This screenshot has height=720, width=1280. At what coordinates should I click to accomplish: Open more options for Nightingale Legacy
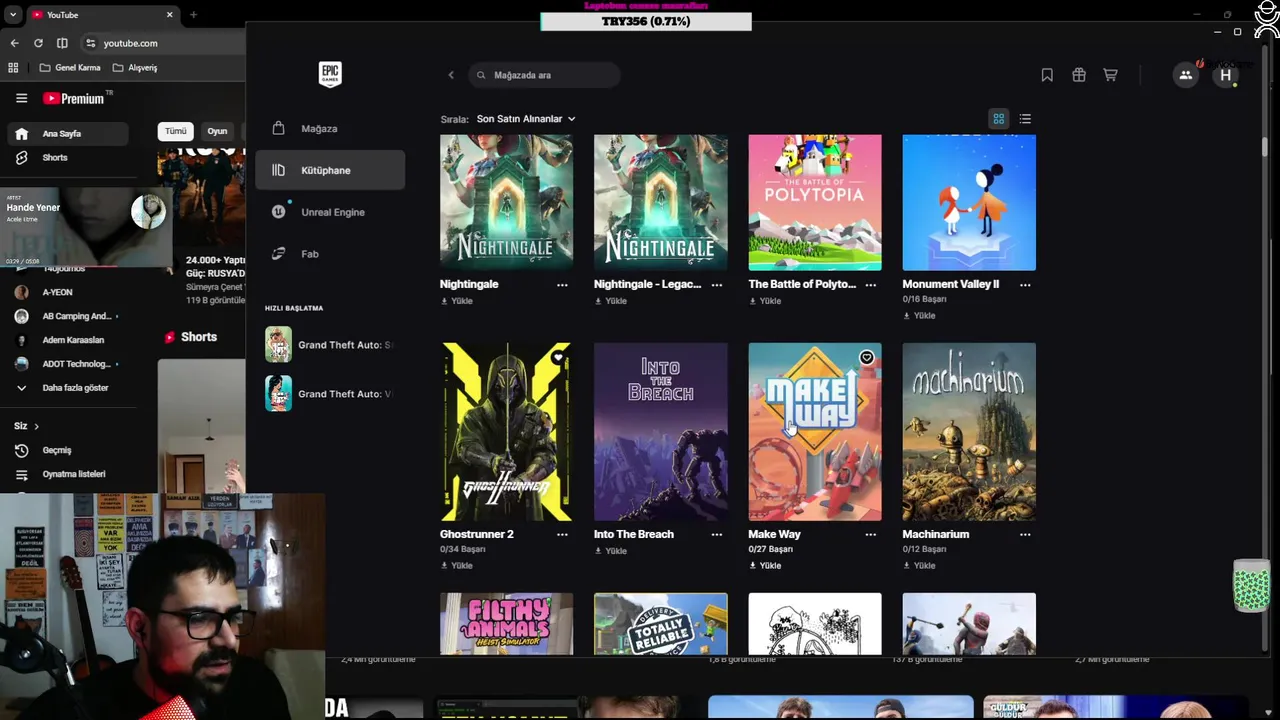point(716,285)
